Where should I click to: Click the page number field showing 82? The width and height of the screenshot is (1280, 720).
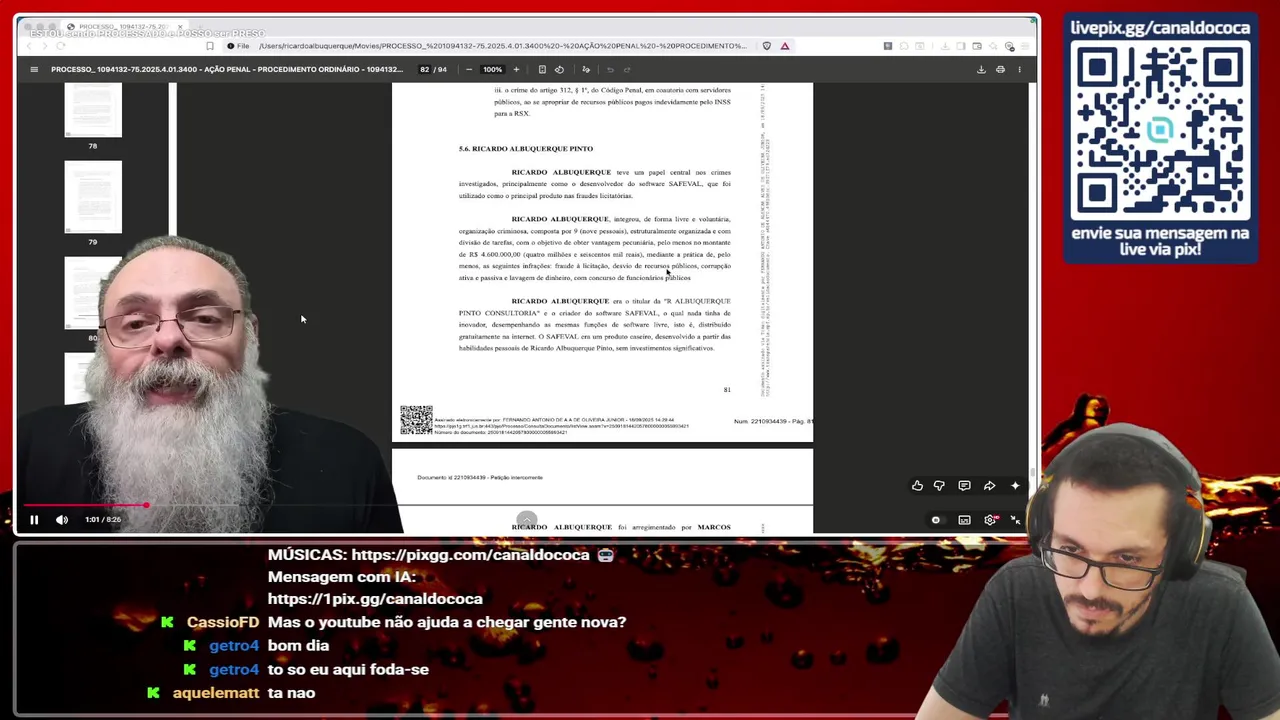425,69
